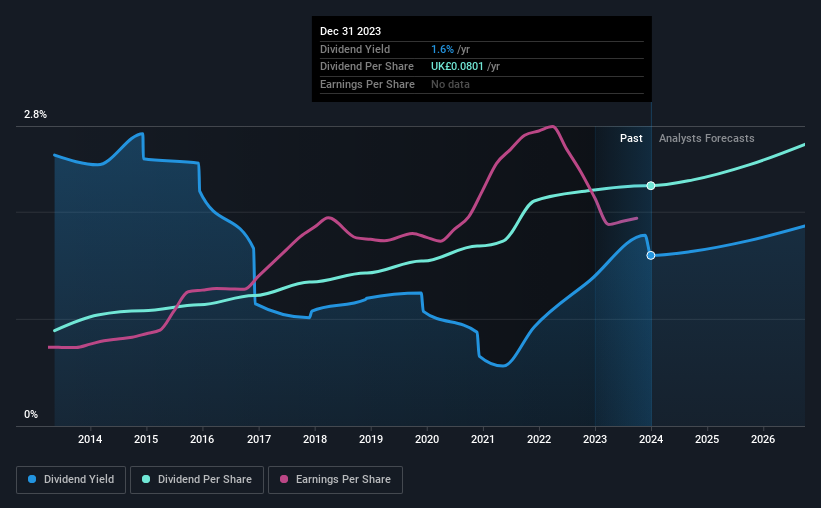821x508 pixels.
Task: Click the 2024 x-axis label
Action: click(651, 439)
